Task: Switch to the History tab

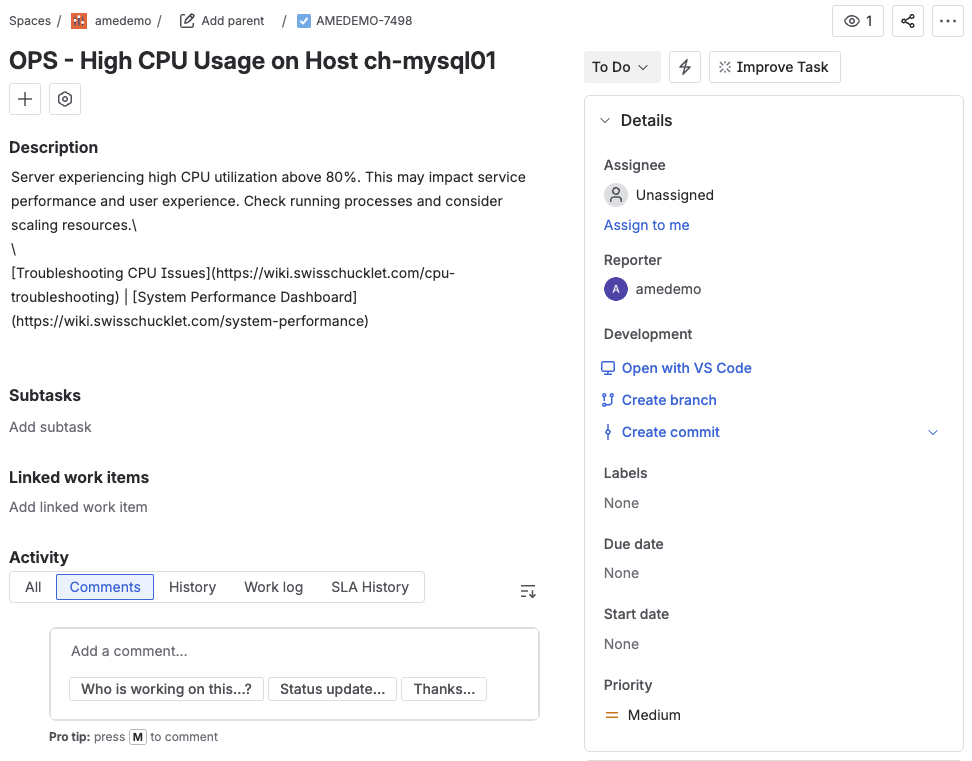Action: pos(192,587)
